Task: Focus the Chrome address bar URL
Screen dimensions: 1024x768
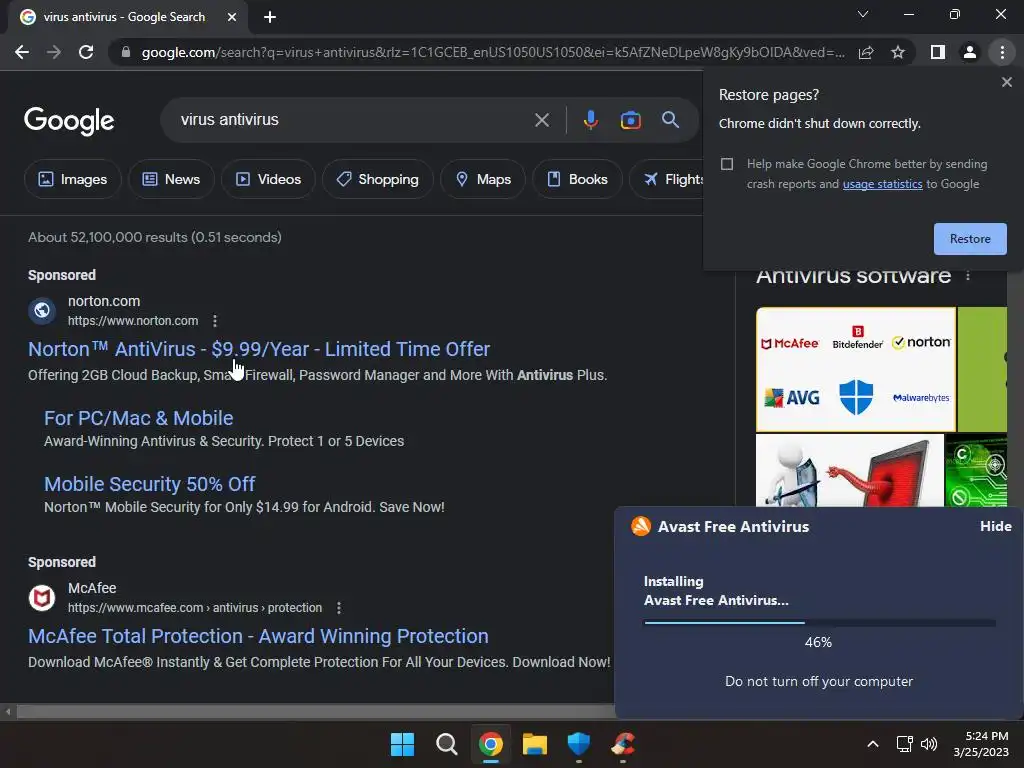Action: (x=493, y=52)
